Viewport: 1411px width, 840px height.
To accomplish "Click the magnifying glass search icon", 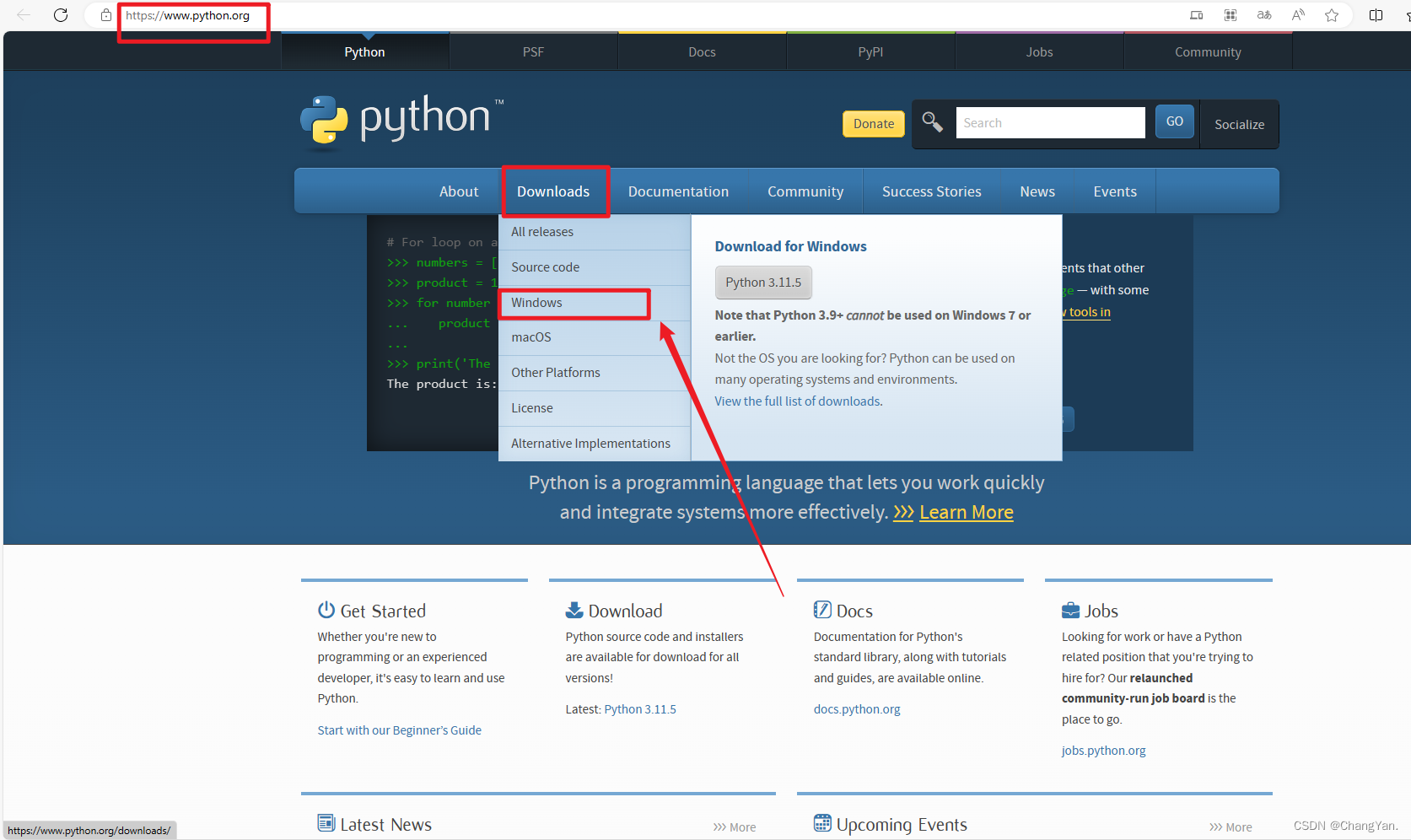I will coord(932,122).
